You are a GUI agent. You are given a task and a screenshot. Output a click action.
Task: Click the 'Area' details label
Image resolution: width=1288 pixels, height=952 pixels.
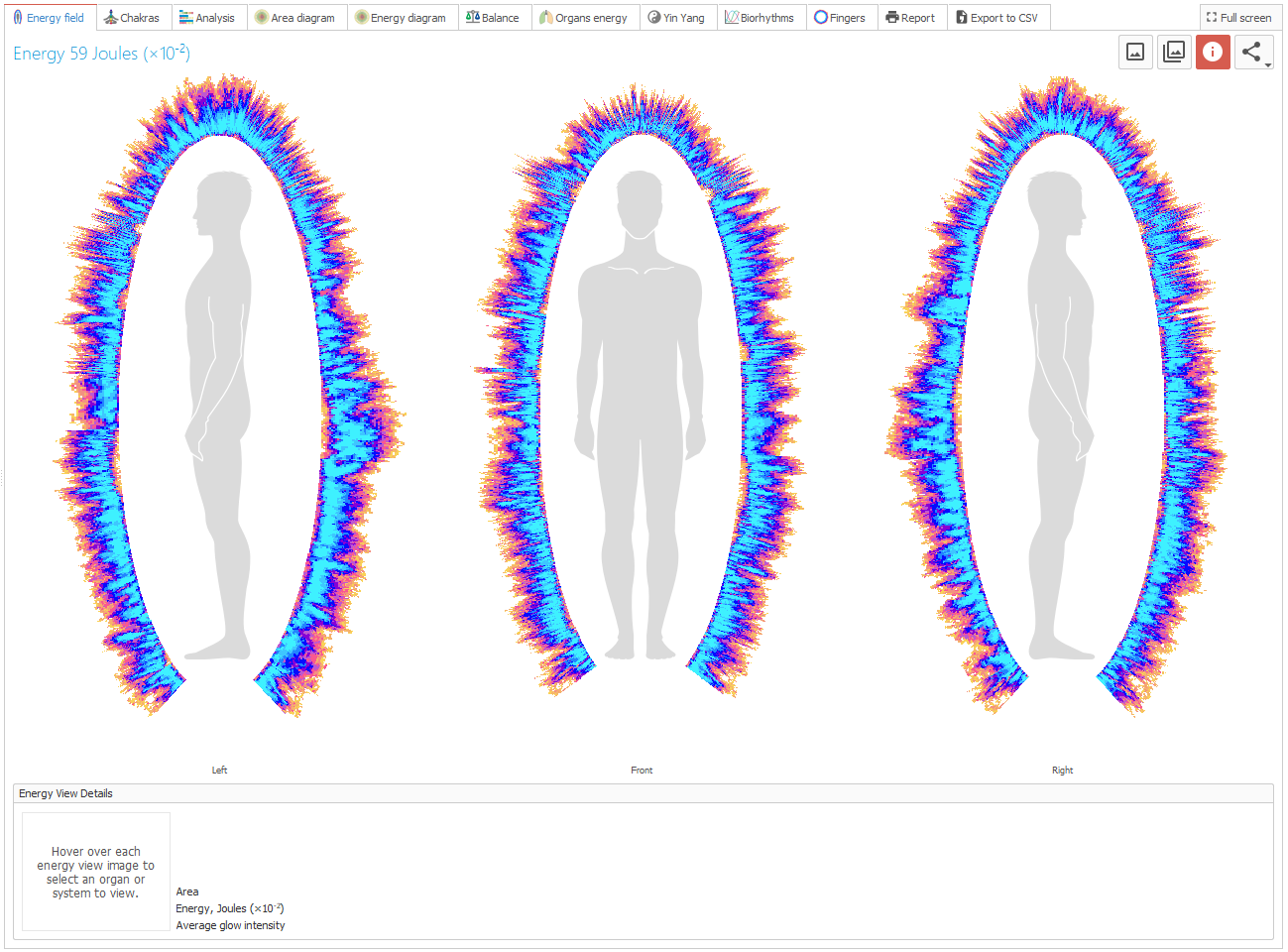[x=187, y=892]
